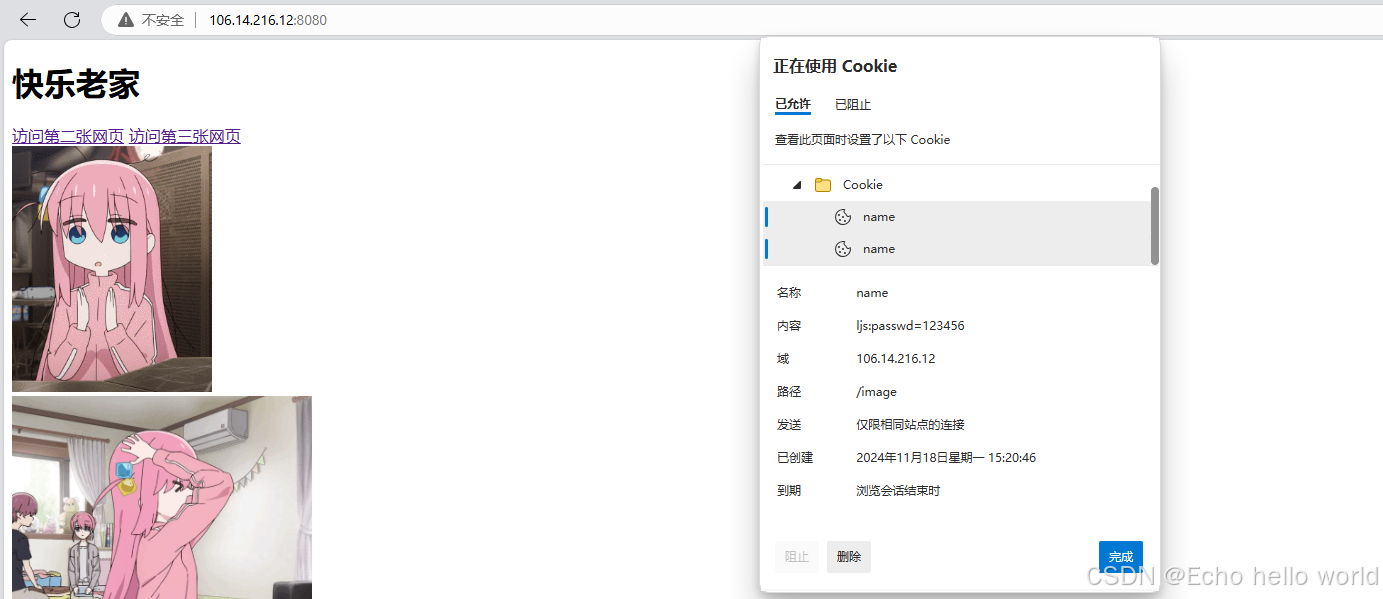Click the created date 2024年11月18日星期一 15:20:46
The height and width of the screenshot is (599, 1383).
point(946,458)
